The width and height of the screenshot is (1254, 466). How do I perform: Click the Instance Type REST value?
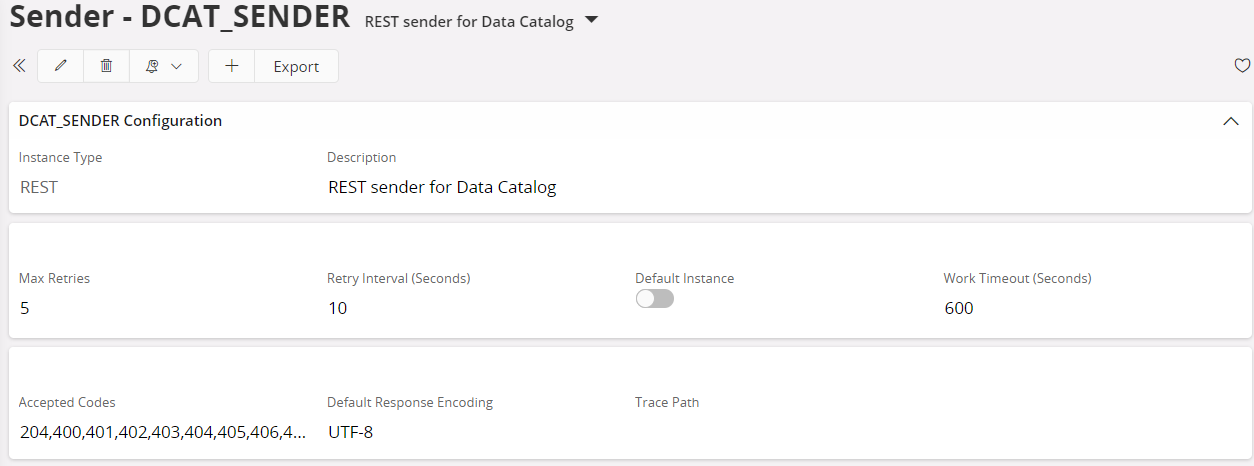point(39,187)
